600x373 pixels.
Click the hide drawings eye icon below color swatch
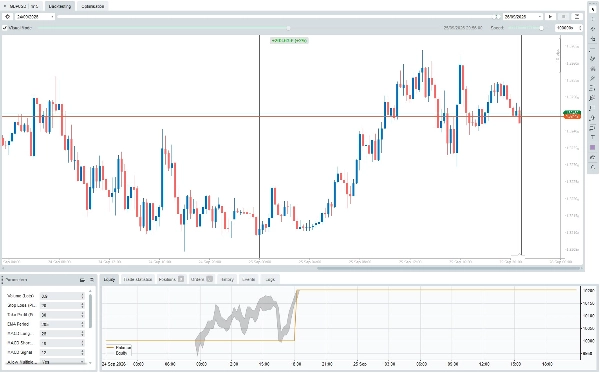click(593, 157)
